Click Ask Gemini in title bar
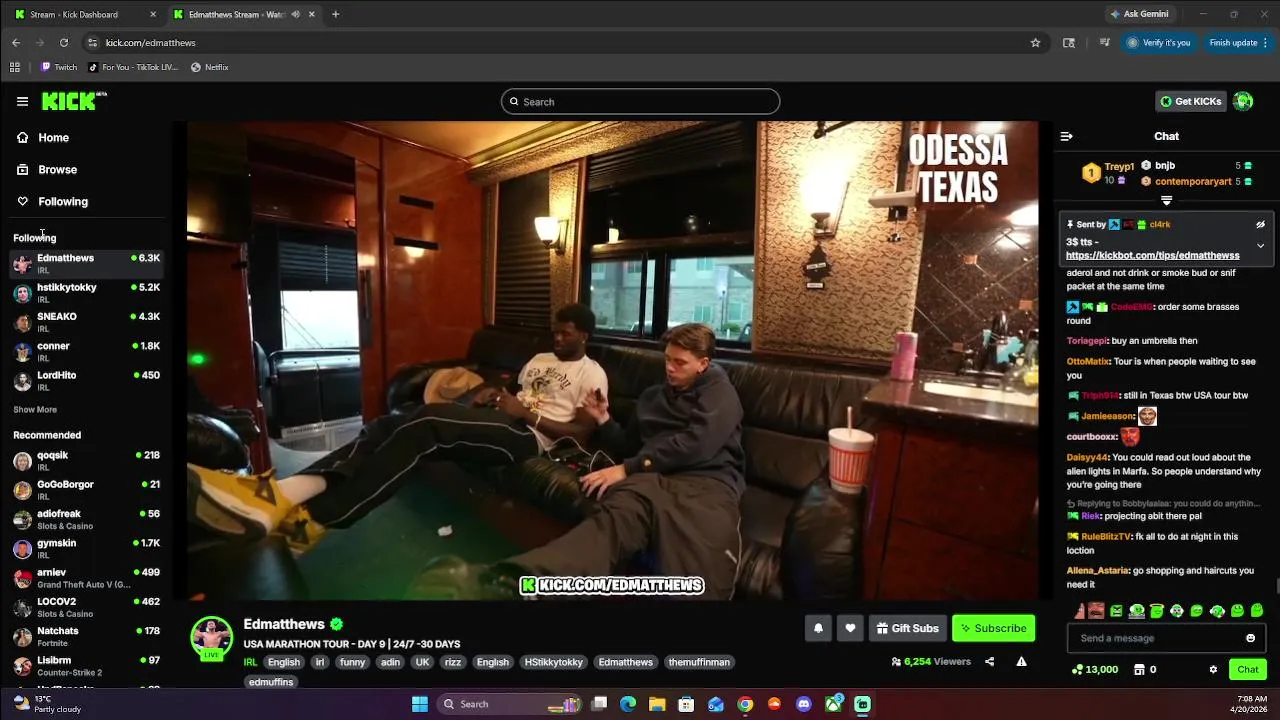Viewport: 1280px width, 720px height. click(1139, 14)
